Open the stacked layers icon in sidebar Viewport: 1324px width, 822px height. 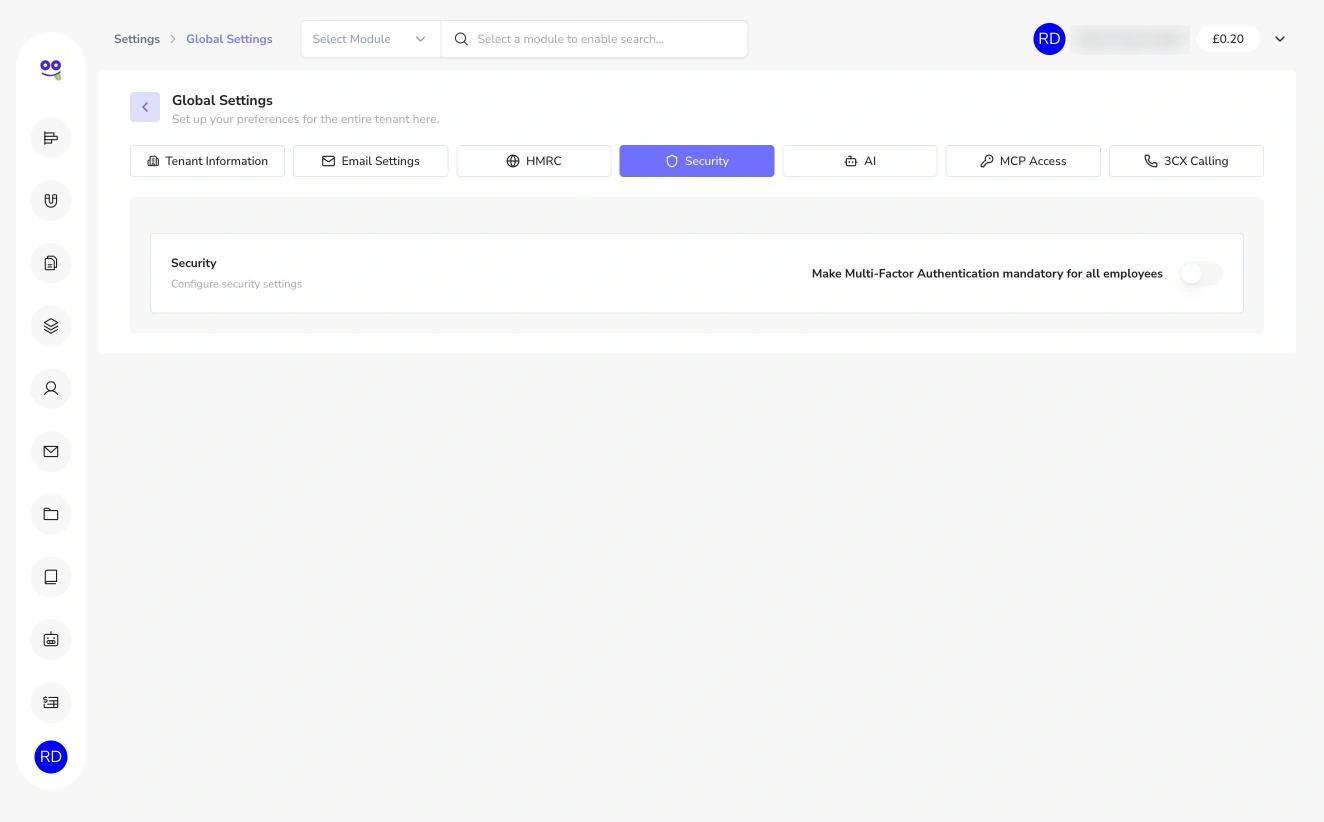coord(51,326)
